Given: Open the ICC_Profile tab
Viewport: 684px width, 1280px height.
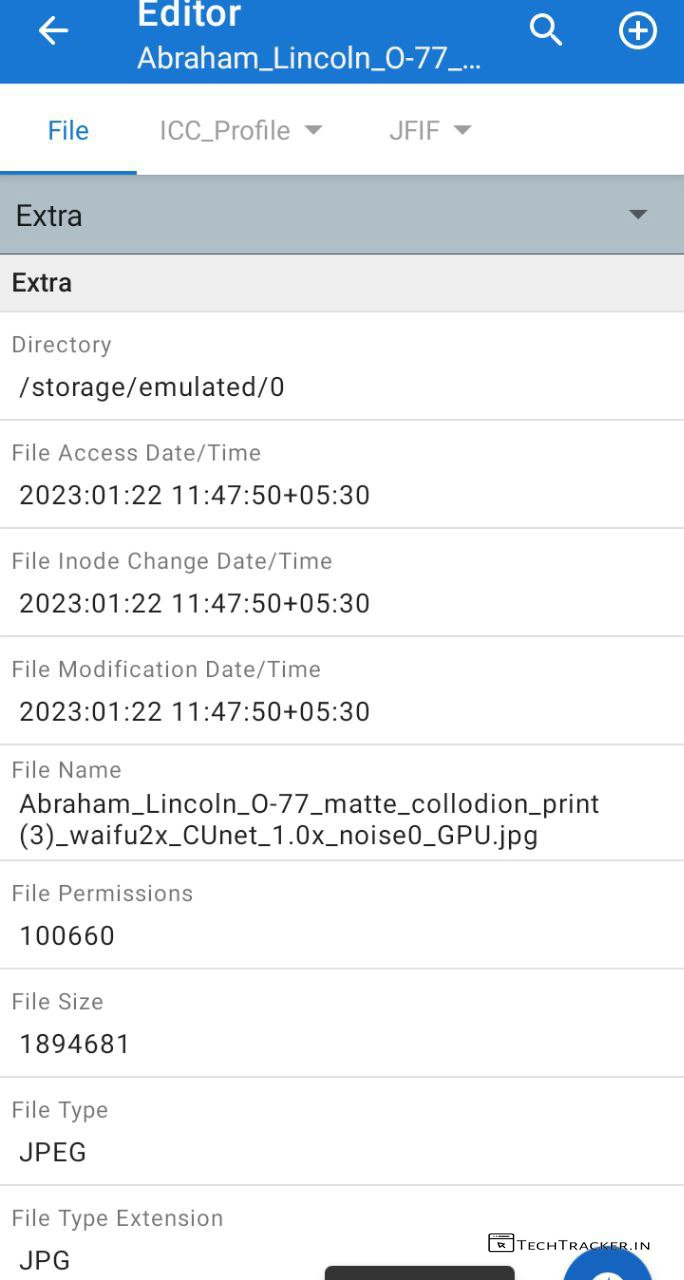Looking at the screenshot, I should [x=225, y=131].
